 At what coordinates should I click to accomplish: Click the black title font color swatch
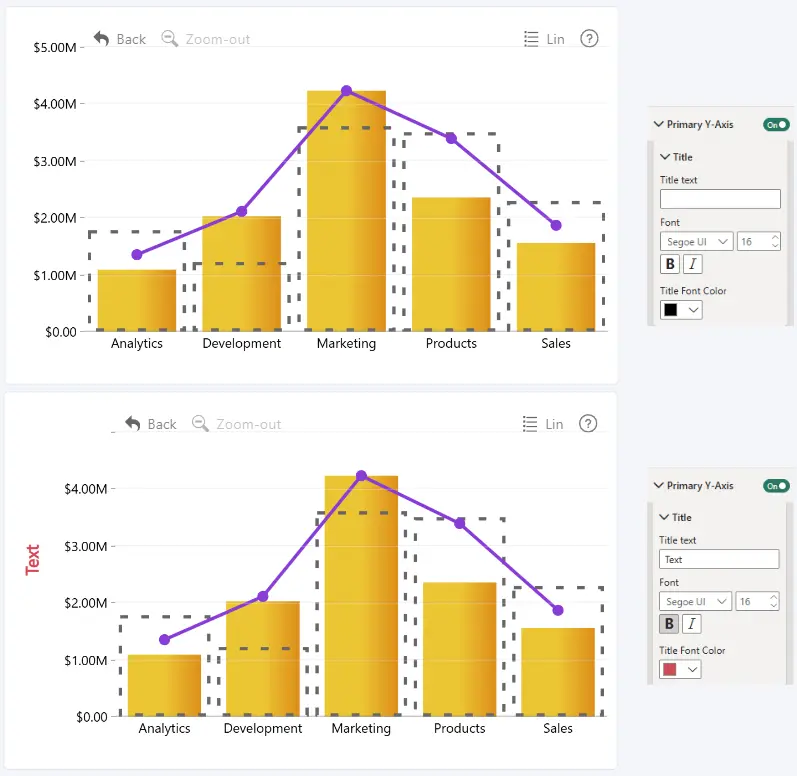[670, 309]
